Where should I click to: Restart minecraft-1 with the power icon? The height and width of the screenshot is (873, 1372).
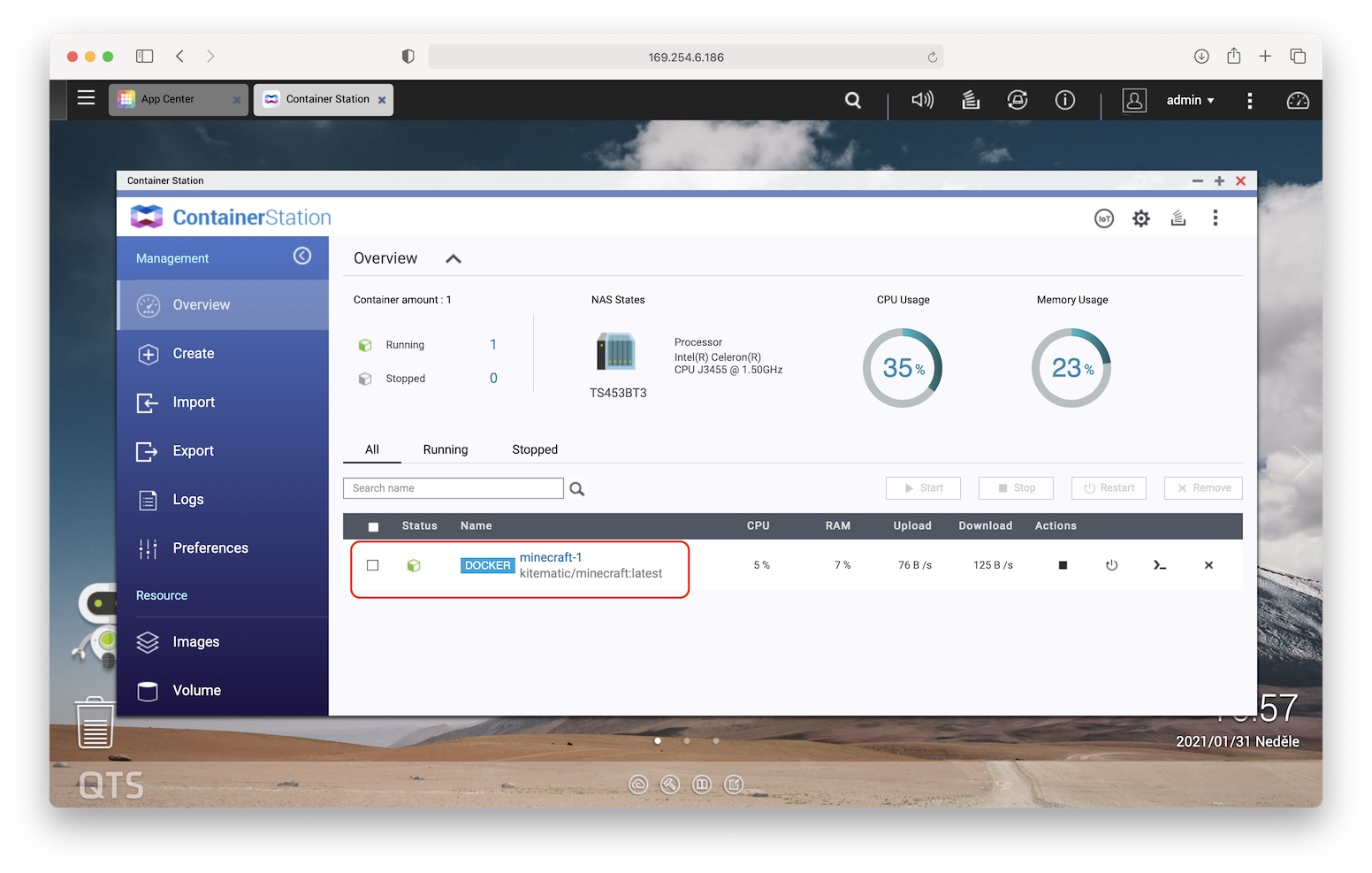point(1111,565)
